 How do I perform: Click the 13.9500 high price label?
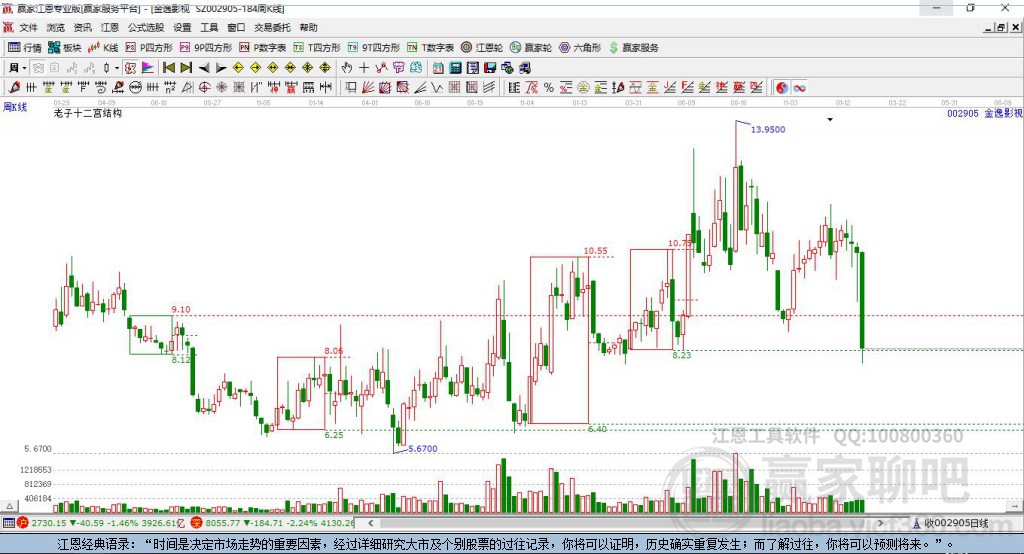coord(768,129)
